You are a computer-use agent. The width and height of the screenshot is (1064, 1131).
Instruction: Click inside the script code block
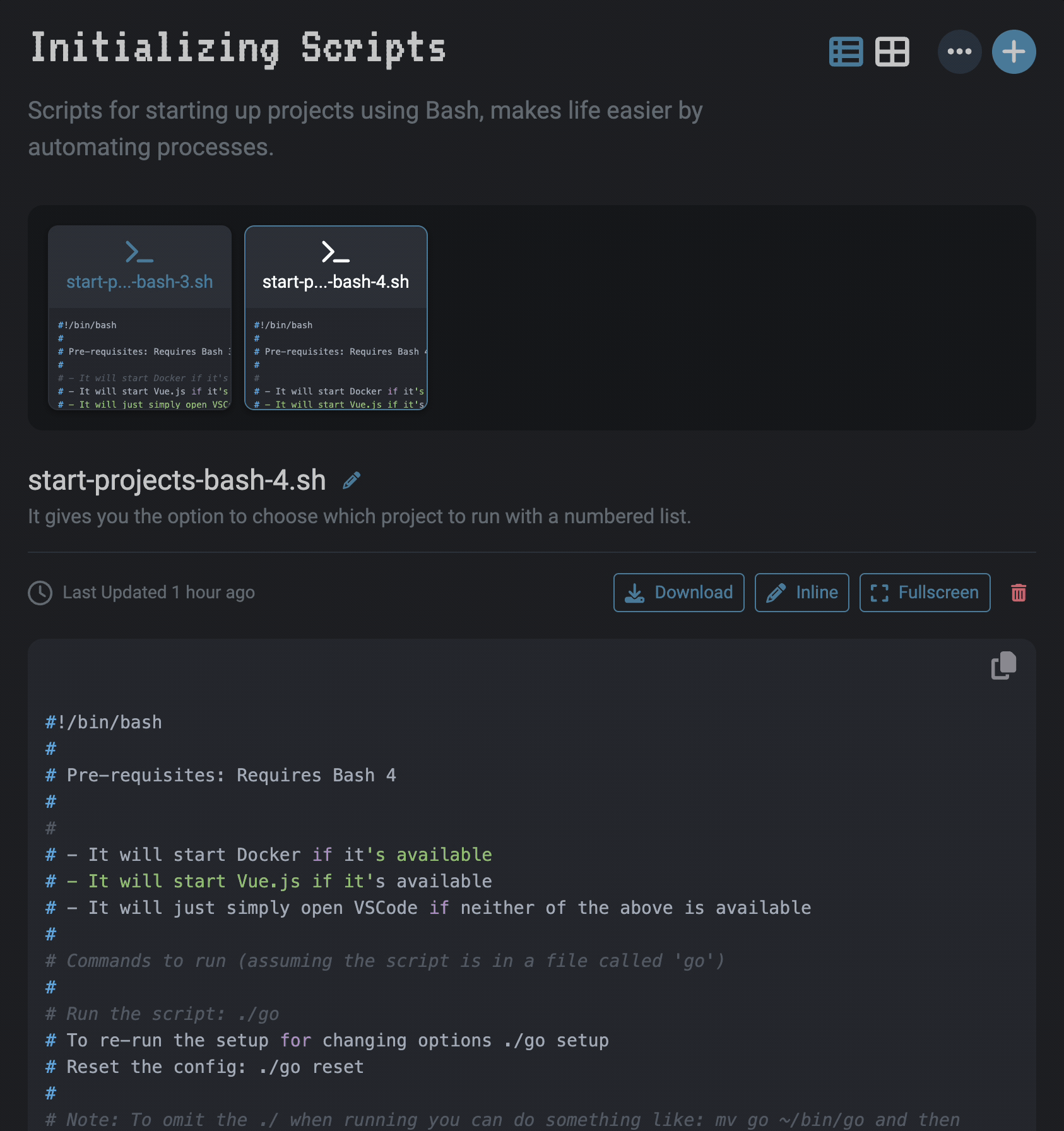click(x=442, y=884)
